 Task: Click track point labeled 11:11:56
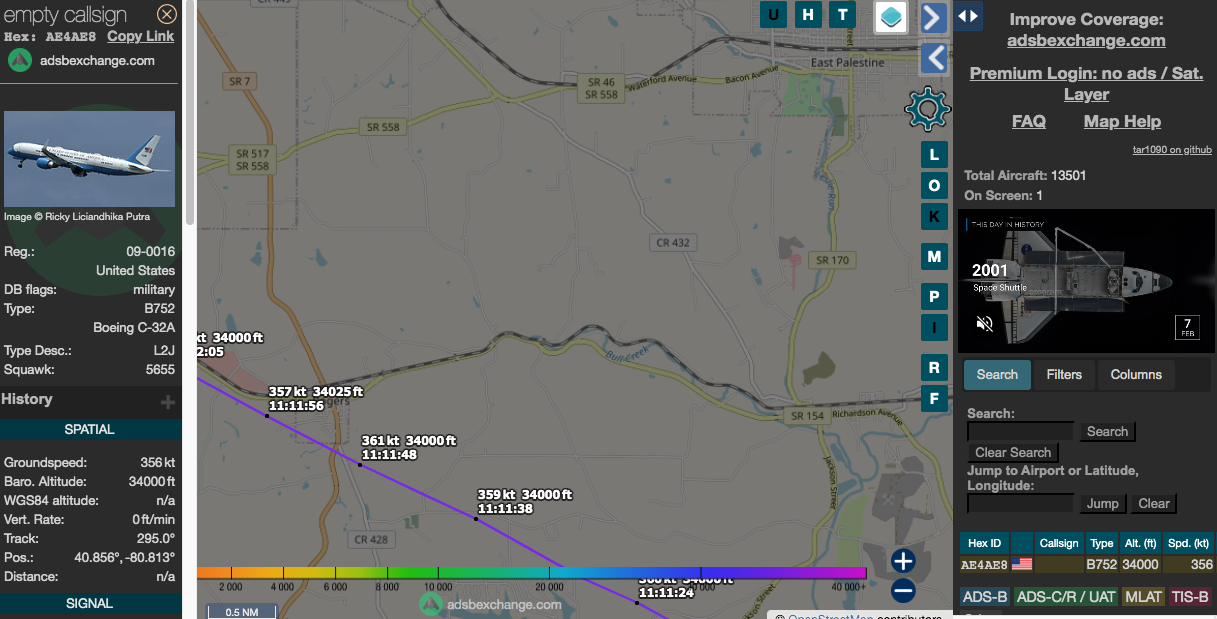click(268, 415)
